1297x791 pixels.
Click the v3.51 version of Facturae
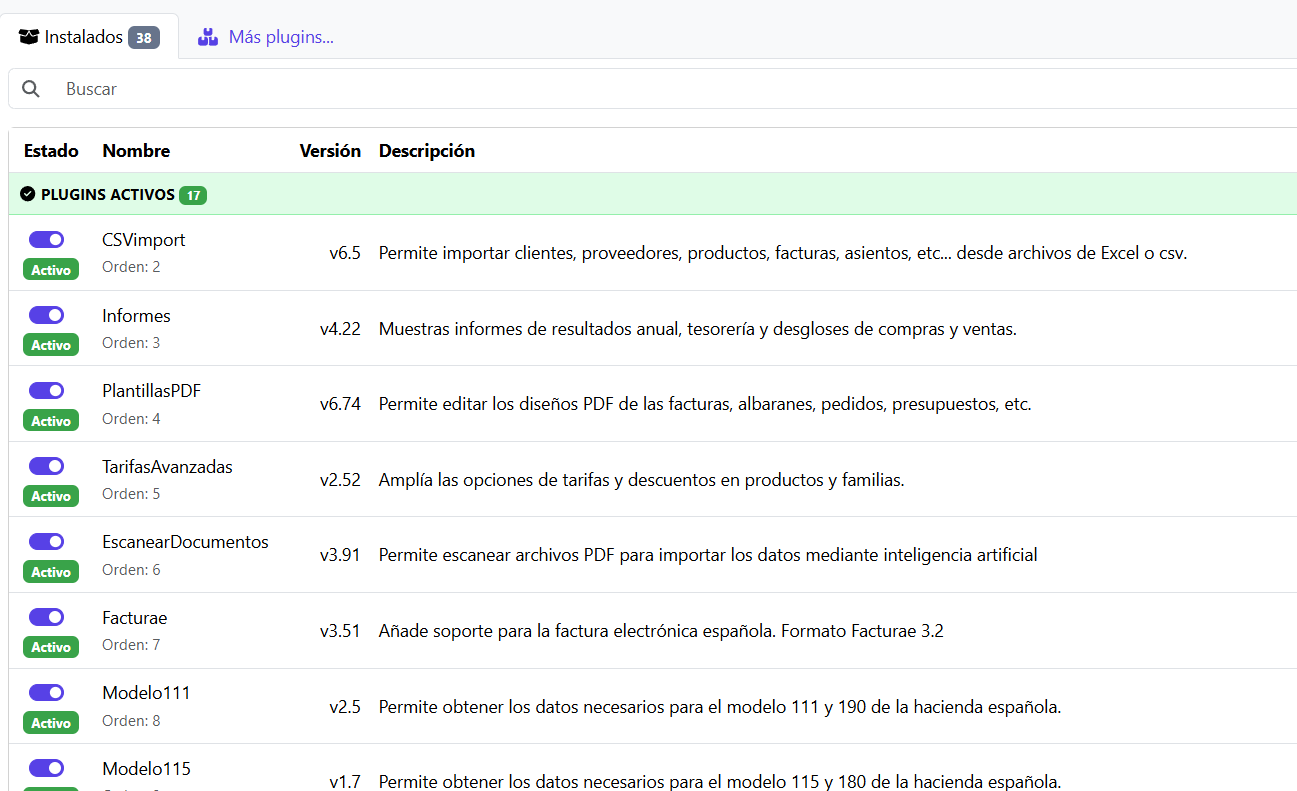click(340, 631)
